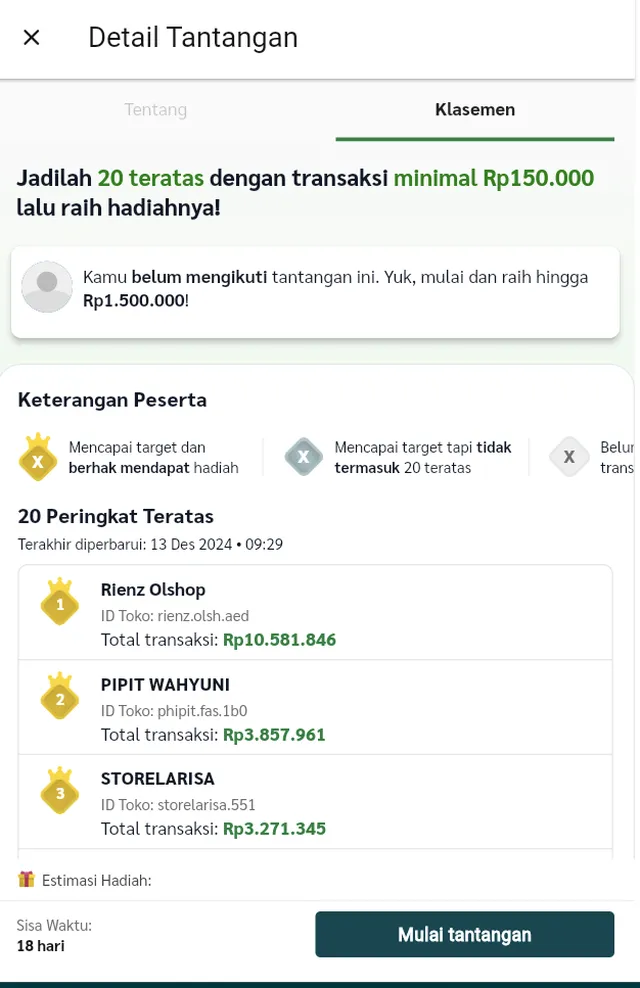
Task: Select the Klasemen tab
Action: pyautogui.click(x=475, y=110)
